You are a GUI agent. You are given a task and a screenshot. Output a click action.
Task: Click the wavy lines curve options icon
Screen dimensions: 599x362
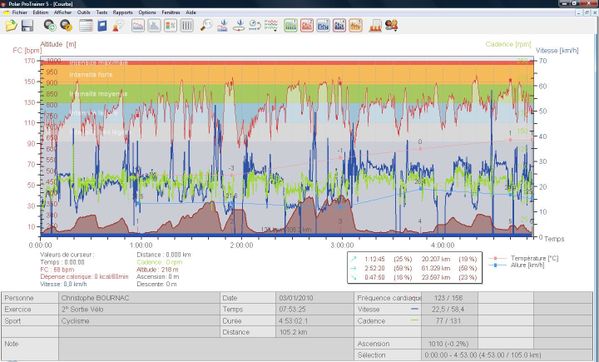[271, 26]
